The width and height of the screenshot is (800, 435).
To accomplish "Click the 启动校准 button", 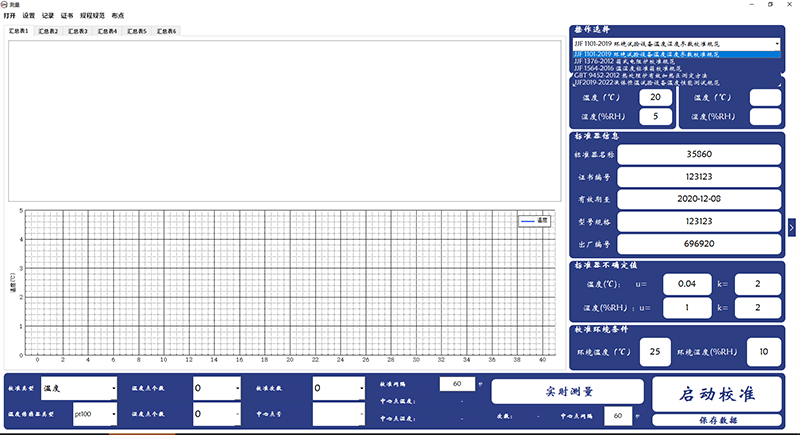I will click(717, 394).
